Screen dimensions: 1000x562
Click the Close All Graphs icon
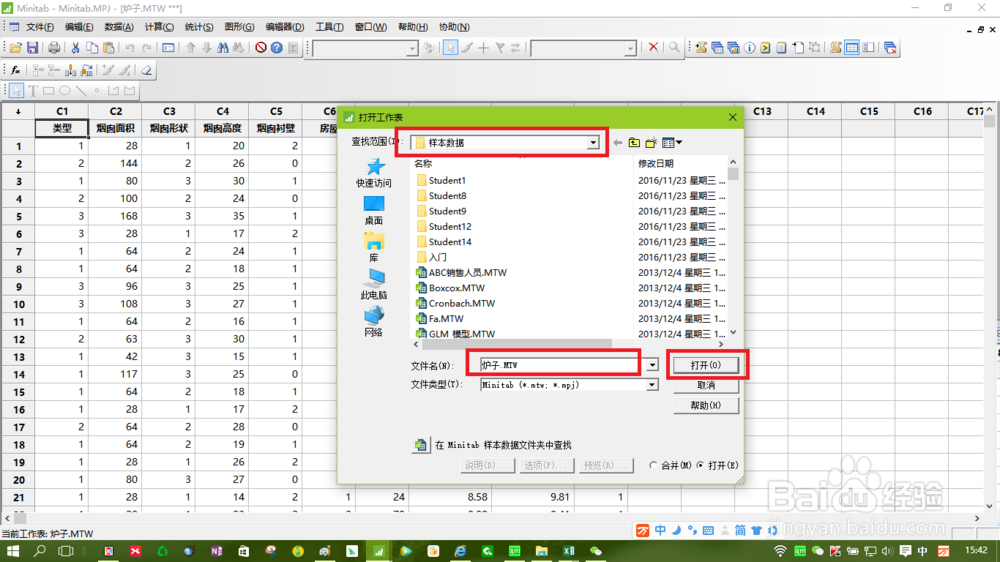coord(890,48)
